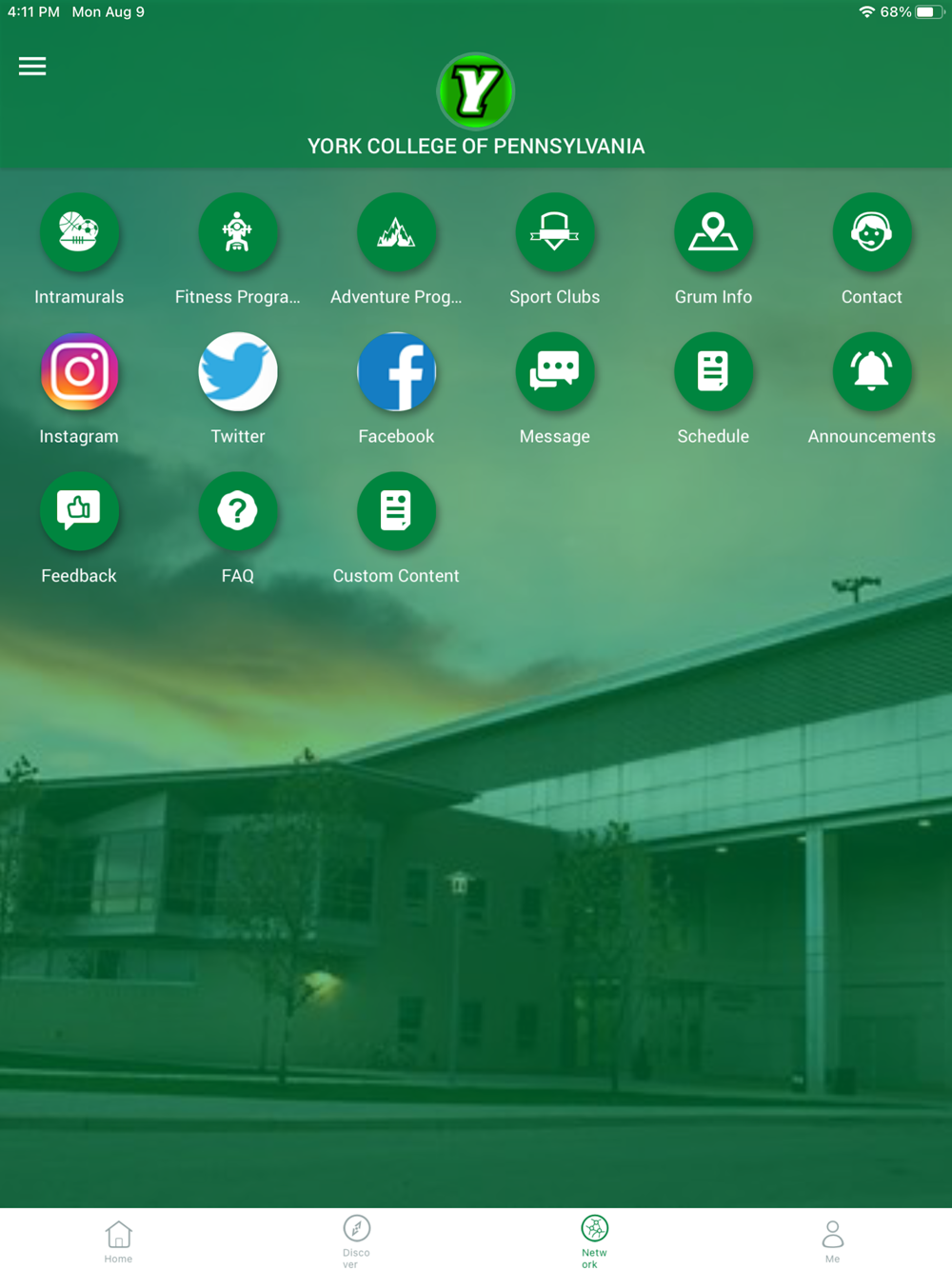Open the Twitter bird icon
Screen dimensions: 952x1270
click(237, 371)
